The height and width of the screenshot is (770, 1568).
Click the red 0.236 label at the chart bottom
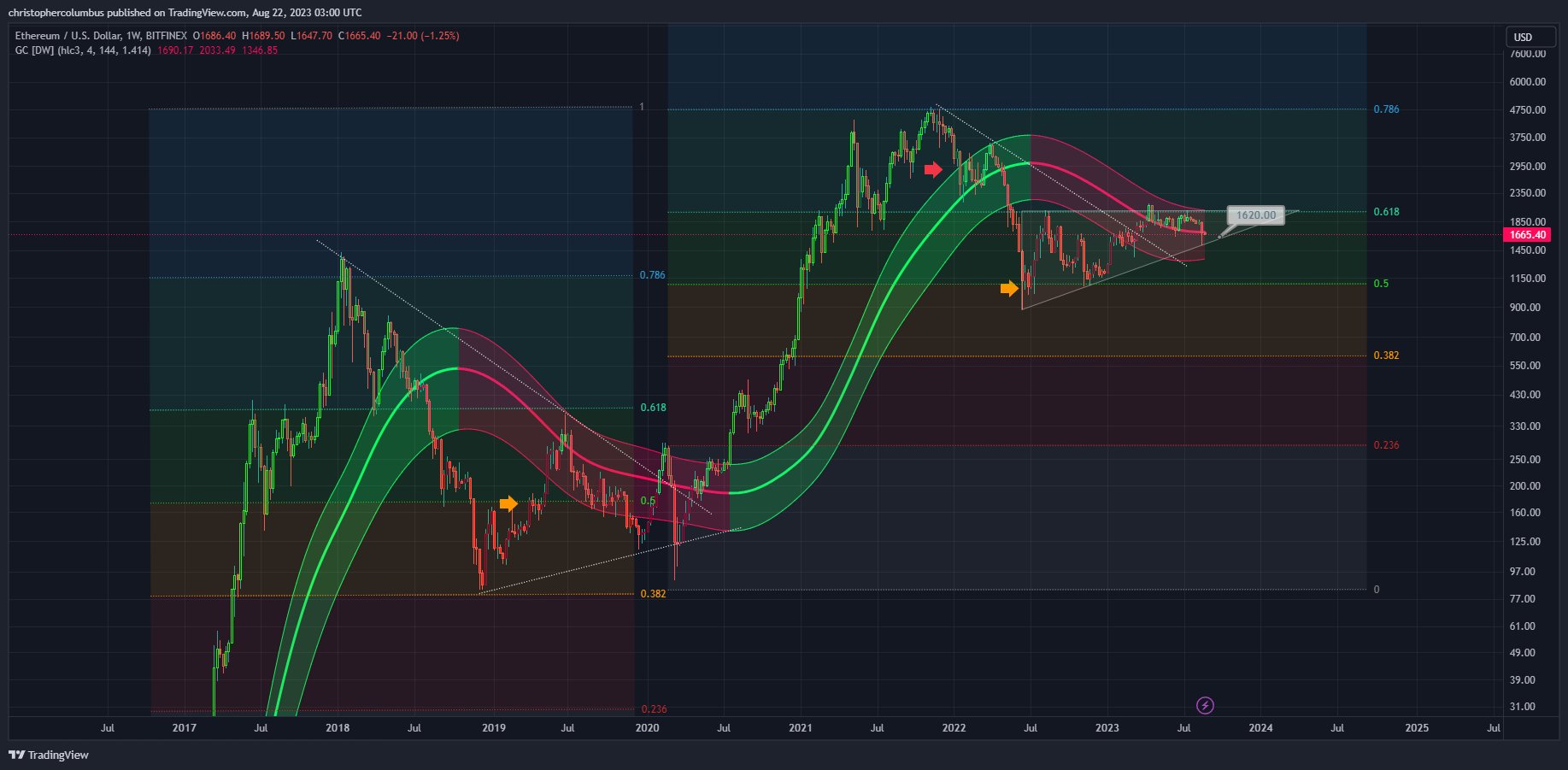tap(654, 708)
